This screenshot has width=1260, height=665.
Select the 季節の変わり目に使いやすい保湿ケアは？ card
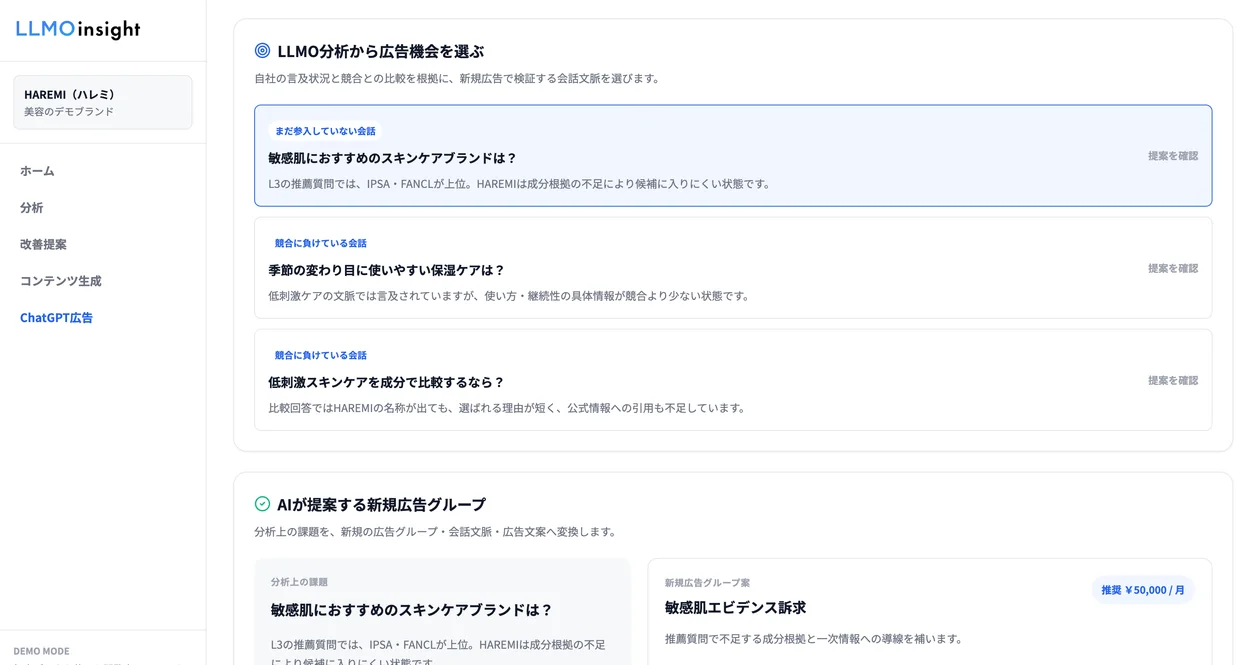click(733, 268)
